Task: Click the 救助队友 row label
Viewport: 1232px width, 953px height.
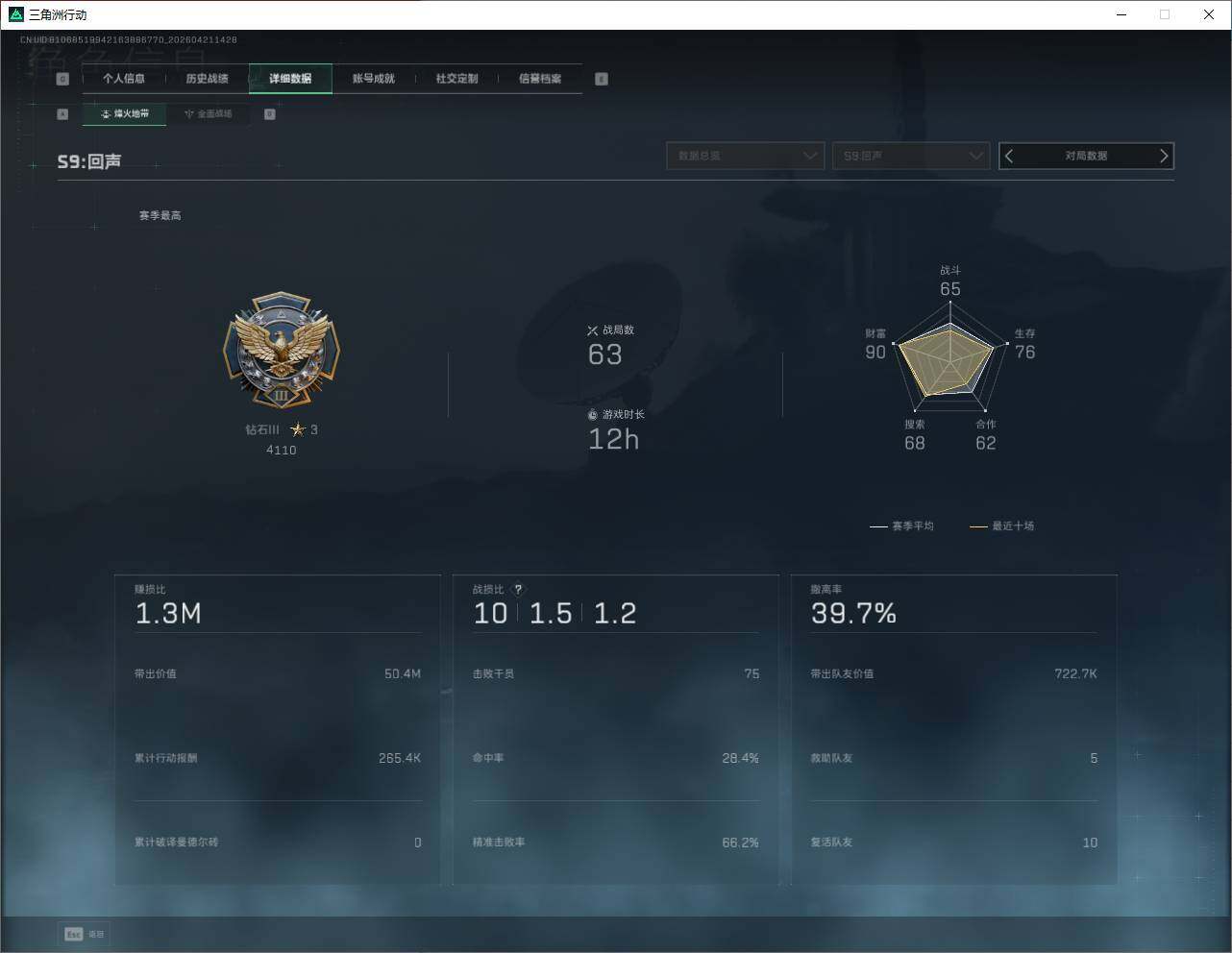Action: [x=832, y=759]
